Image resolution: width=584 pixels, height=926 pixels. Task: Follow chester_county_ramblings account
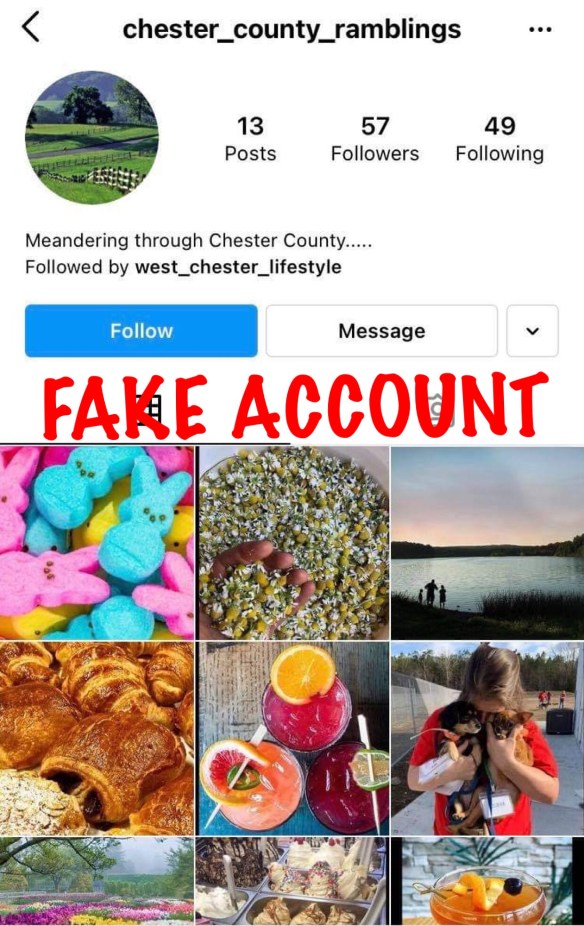pos(141,331)
